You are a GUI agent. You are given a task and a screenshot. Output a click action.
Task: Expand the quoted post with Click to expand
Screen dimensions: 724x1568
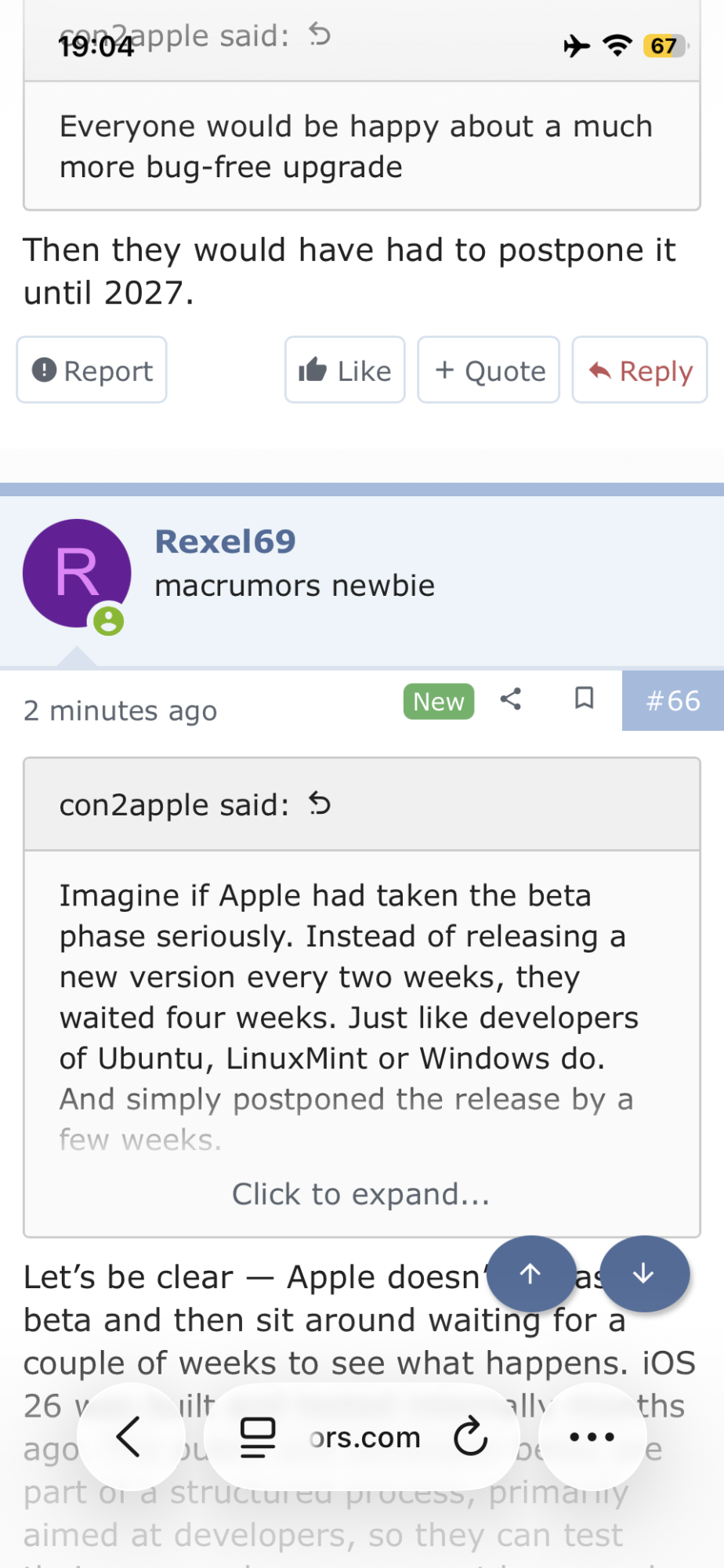coord(361,1194)
